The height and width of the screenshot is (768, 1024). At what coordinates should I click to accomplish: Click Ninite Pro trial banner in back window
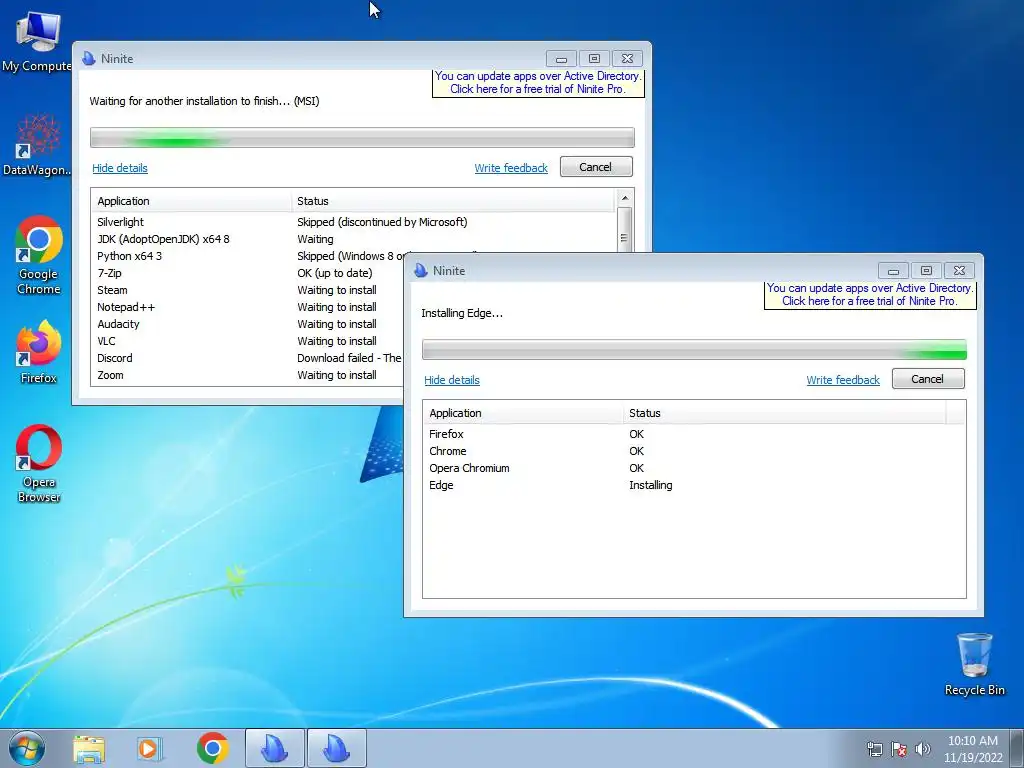coord(538,83)
